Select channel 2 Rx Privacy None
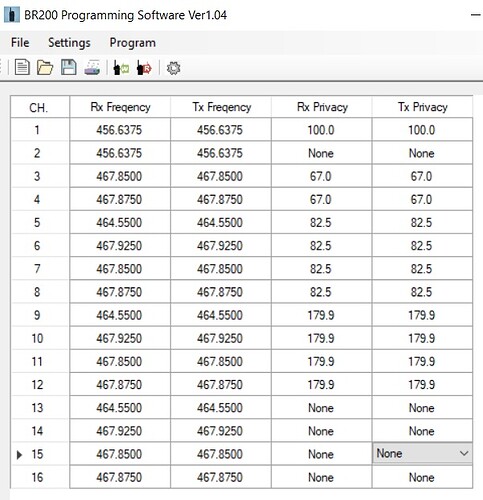 click(x=322, y=153)
